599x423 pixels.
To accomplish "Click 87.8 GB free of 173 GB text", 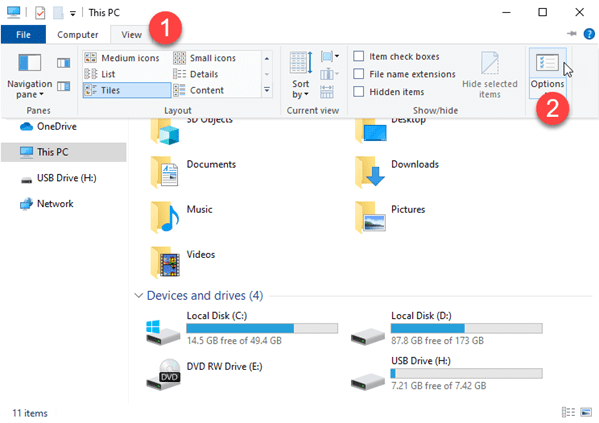I will (x=437, y=340).
